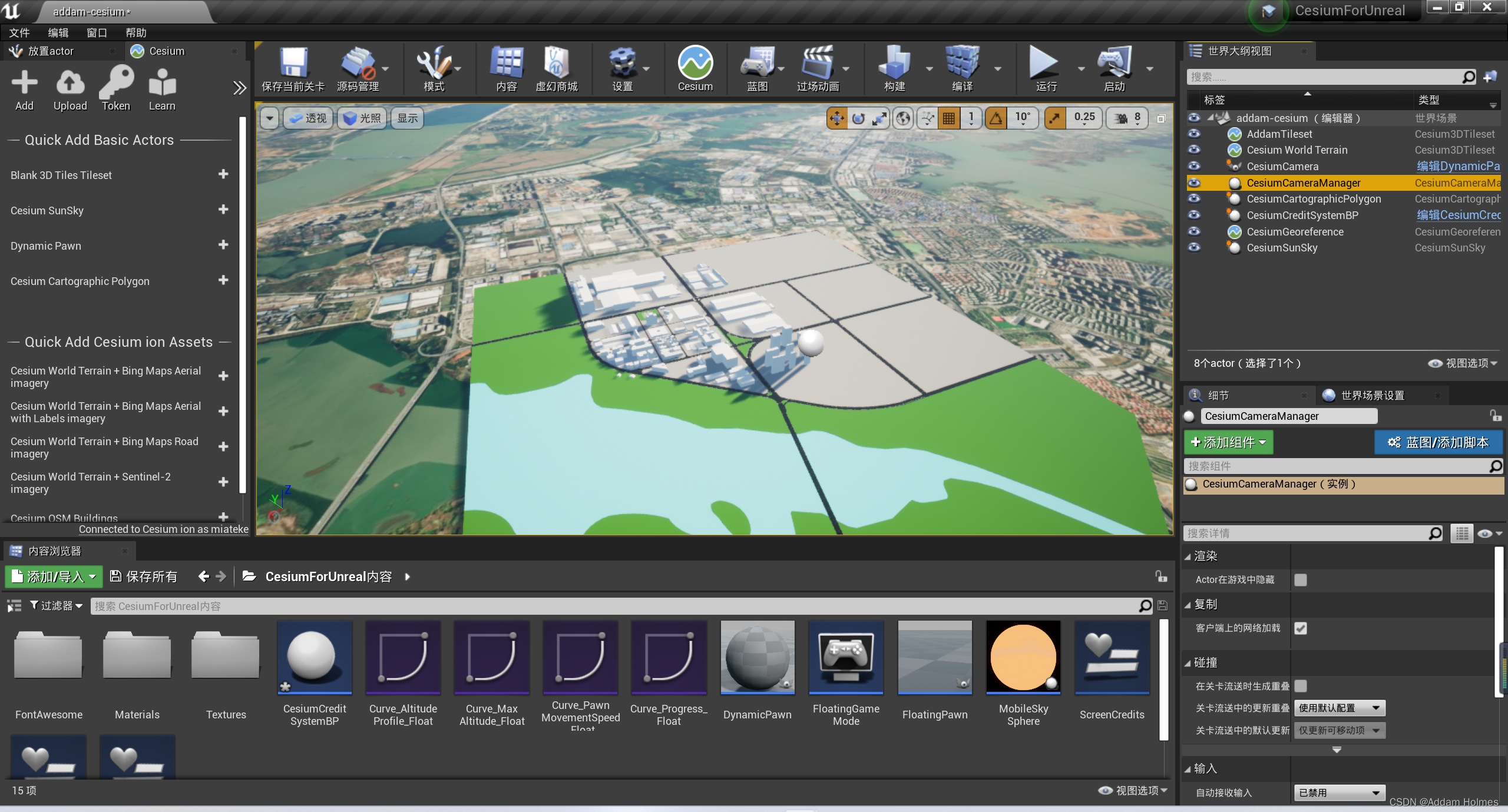Click the grid overlay icon
The image size is (1508, 812).
click(x=948, y=120)
